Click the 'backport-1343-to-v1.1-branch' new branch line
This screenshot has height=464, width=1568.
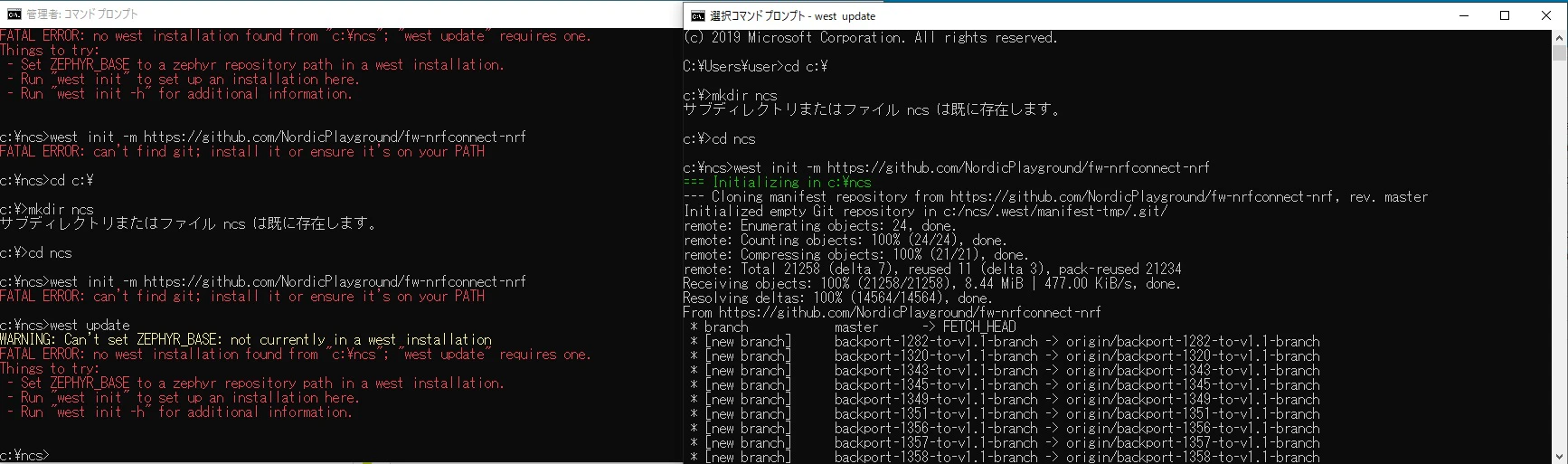(1005, 370)
